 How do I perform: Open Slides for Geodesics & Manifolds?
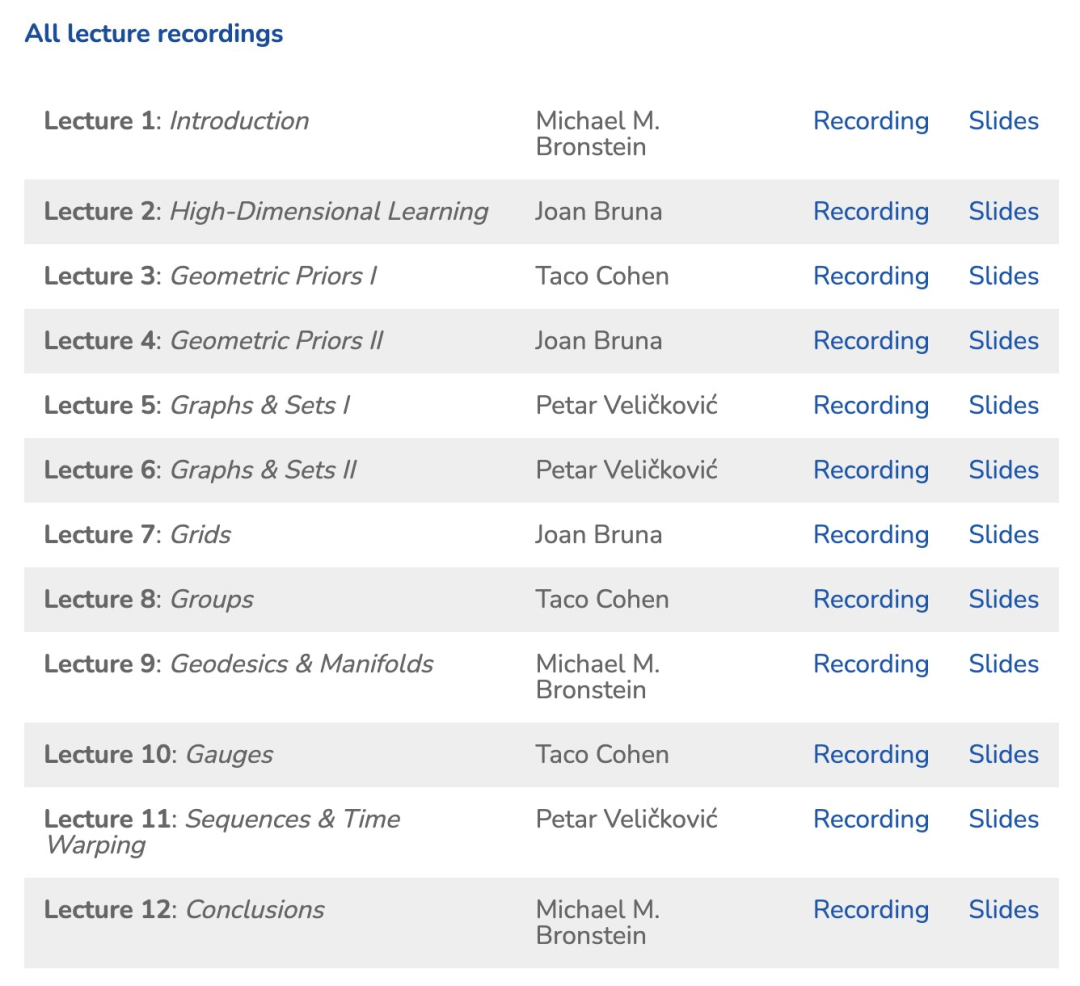tap(1003, 664)
